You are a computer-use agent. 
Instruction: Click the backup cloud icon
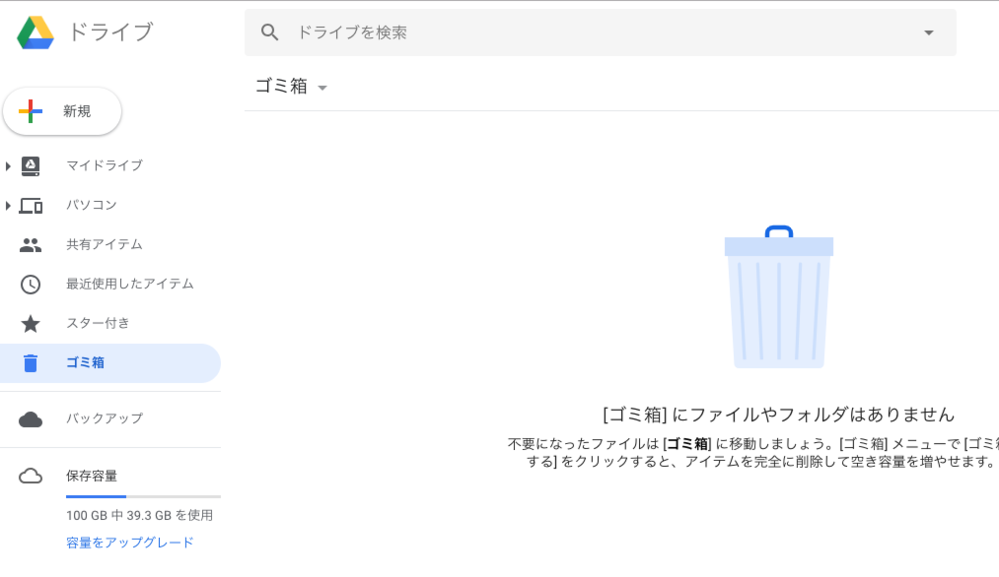pyautogui.click(x=31, y=419)
